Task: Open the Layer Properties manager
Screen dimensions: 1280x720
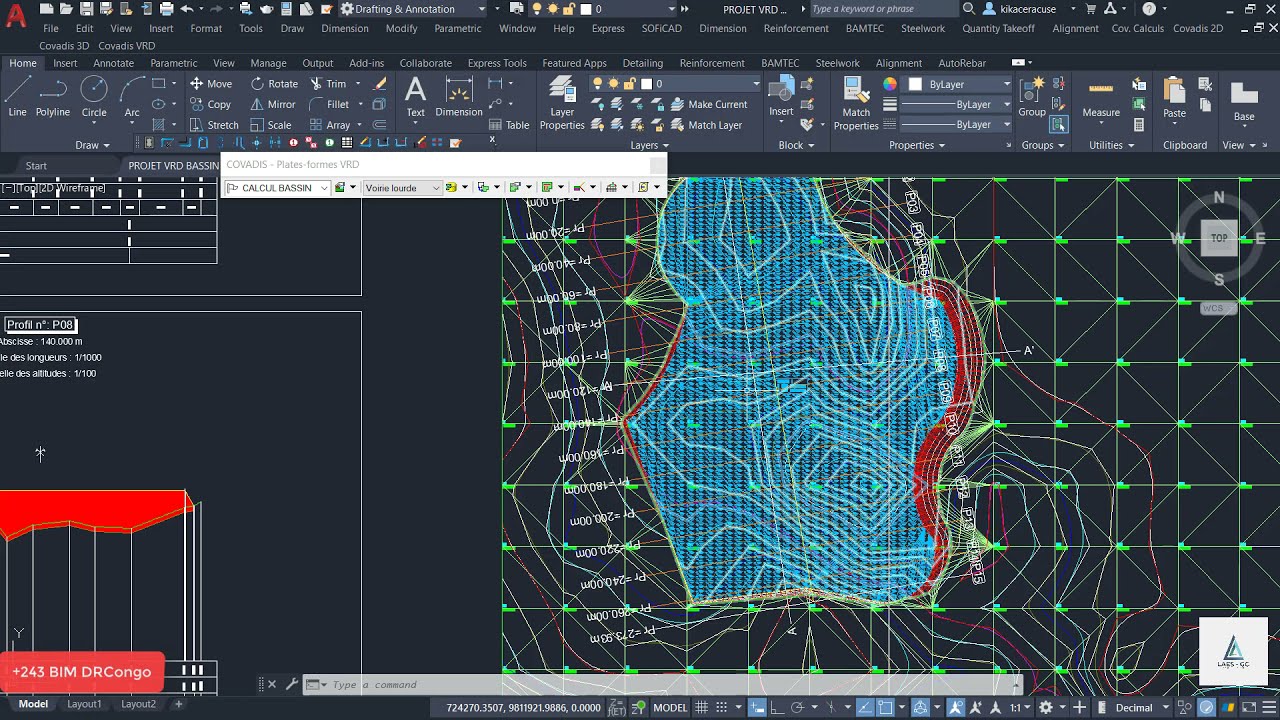Action: coord(562,104)
